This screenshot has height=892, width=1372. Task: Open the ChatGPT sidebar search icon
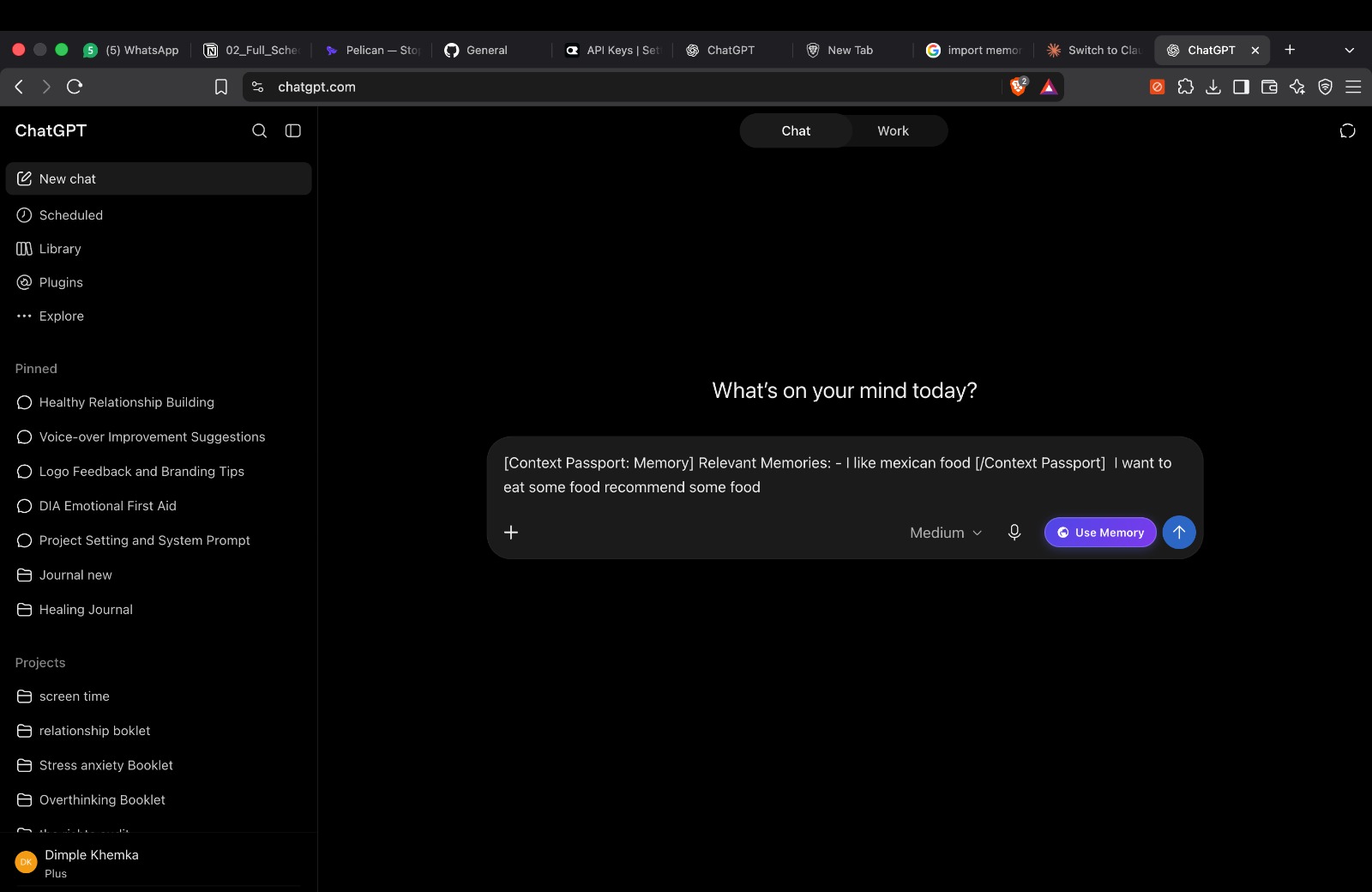tap(259, 130)
